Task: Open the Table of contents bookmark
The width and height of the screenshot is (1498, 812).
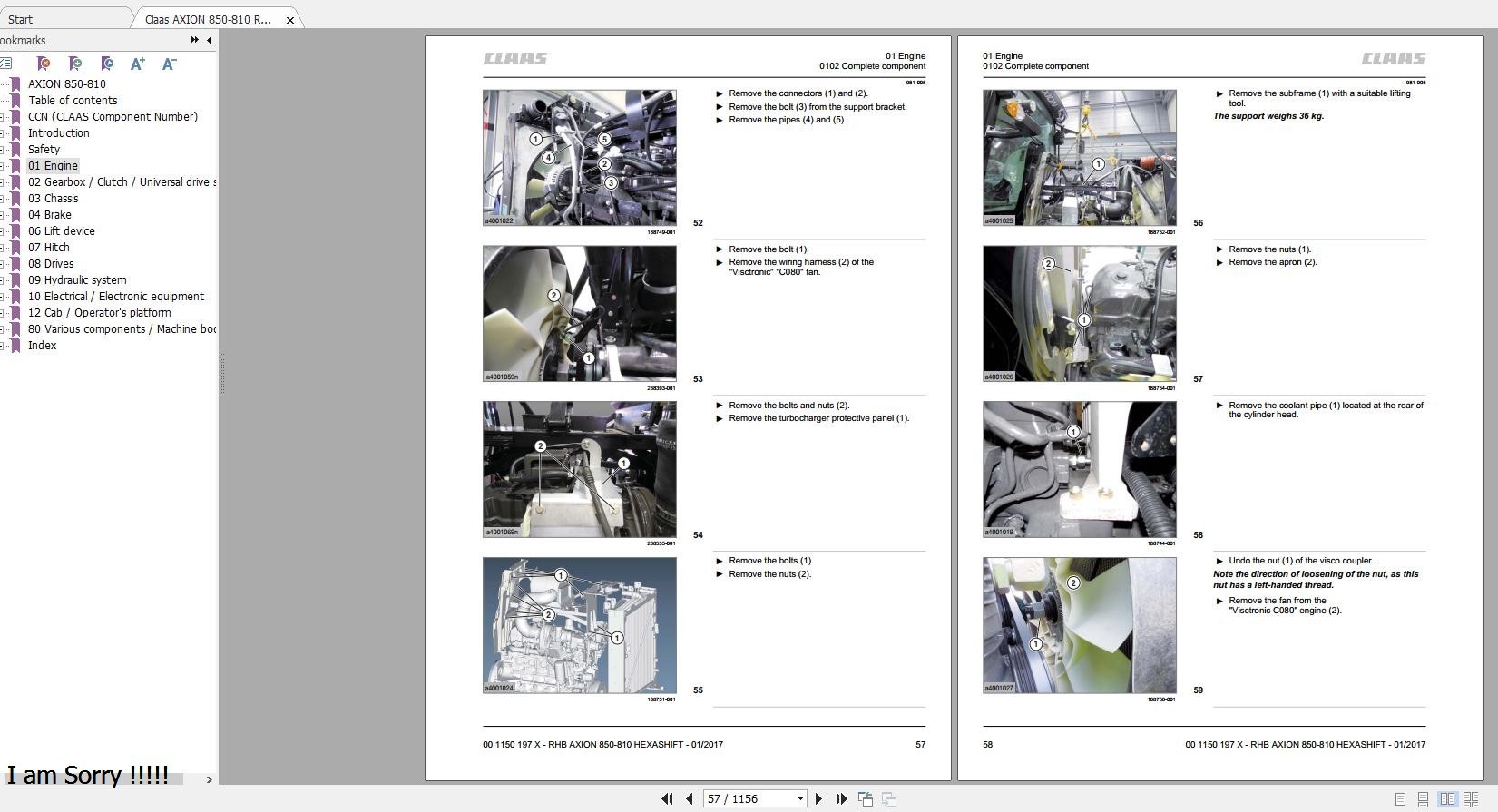Action: point(73,100)
